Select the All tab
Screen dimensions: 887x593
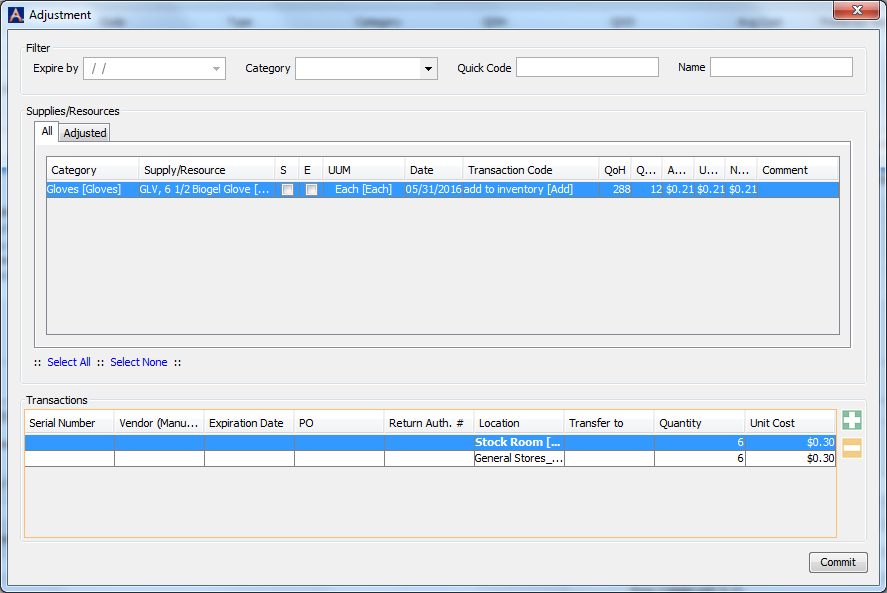tap(46, 132)
